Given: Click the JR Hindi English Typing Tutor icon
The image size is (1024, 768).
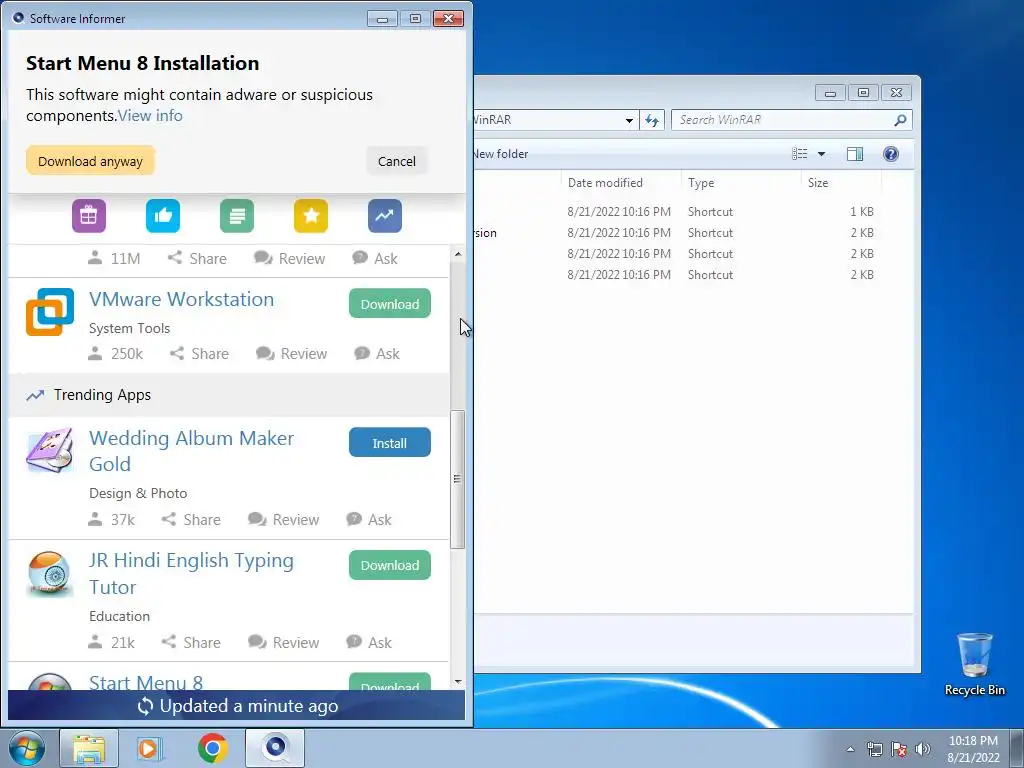Looking at the screenshot, I should [50, 573].
